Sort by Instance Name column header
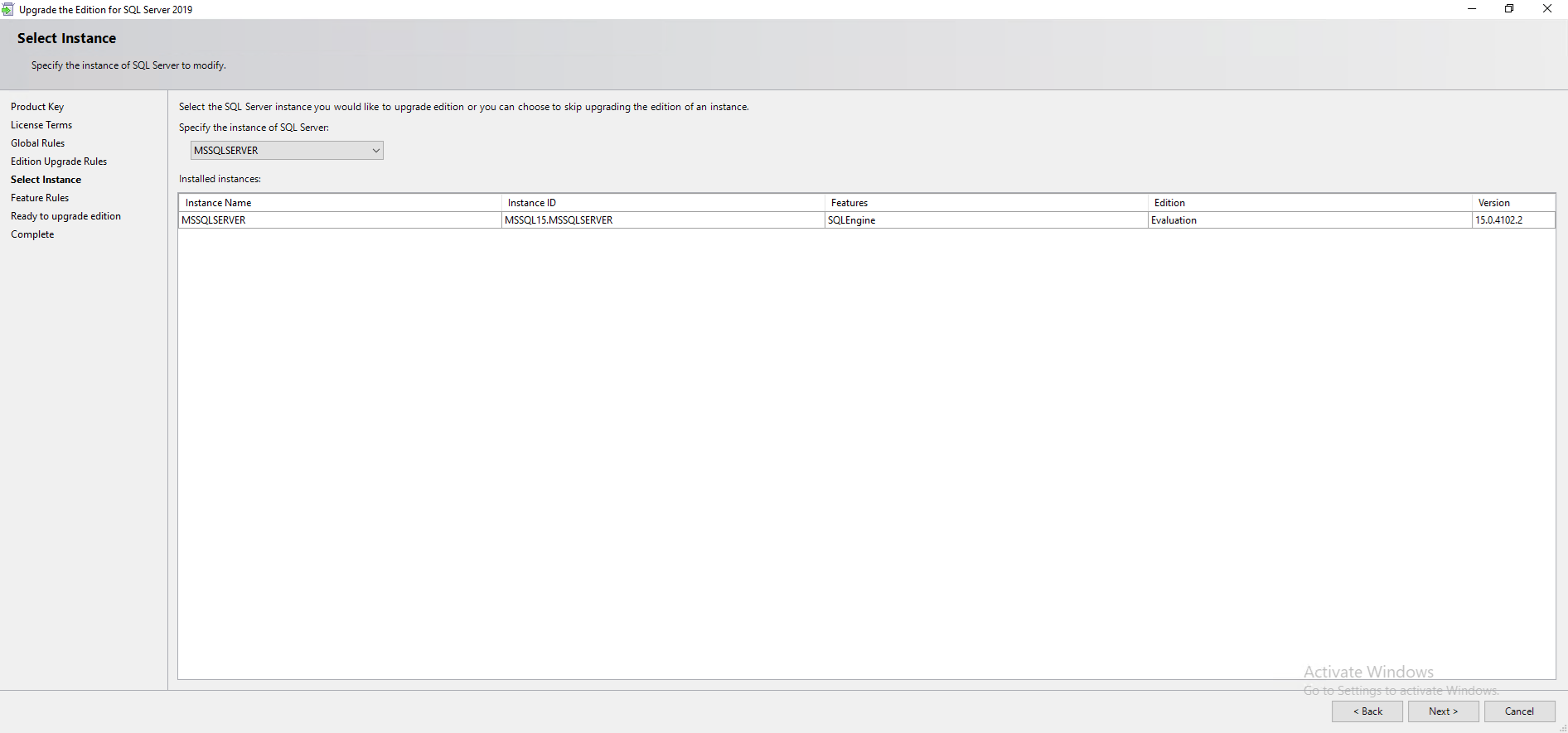1568x733 pixels. (340, 203)
